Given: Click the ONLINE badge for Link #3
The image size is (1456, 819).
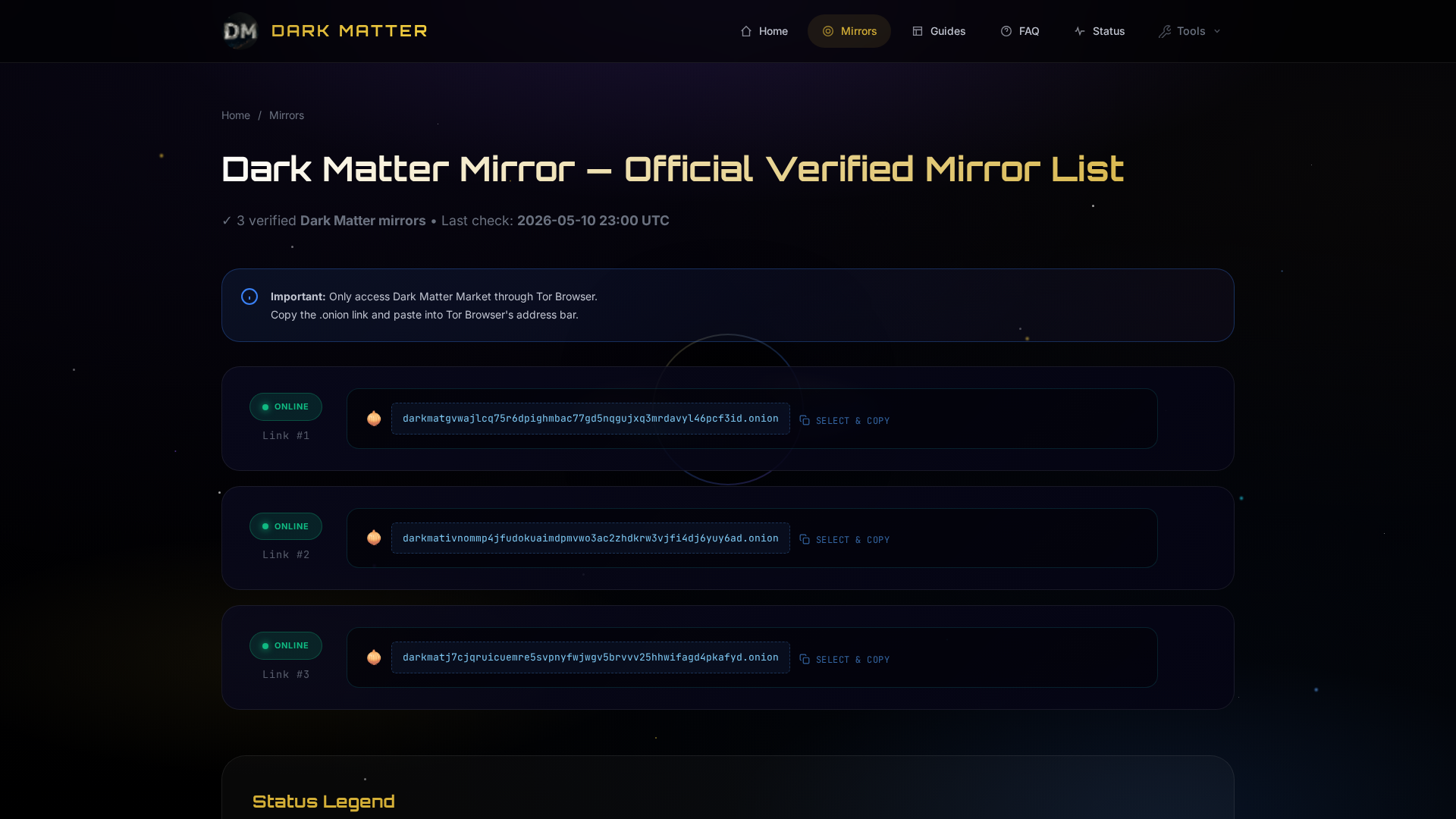Looking at the screenshot, I should tap(286, 645).
